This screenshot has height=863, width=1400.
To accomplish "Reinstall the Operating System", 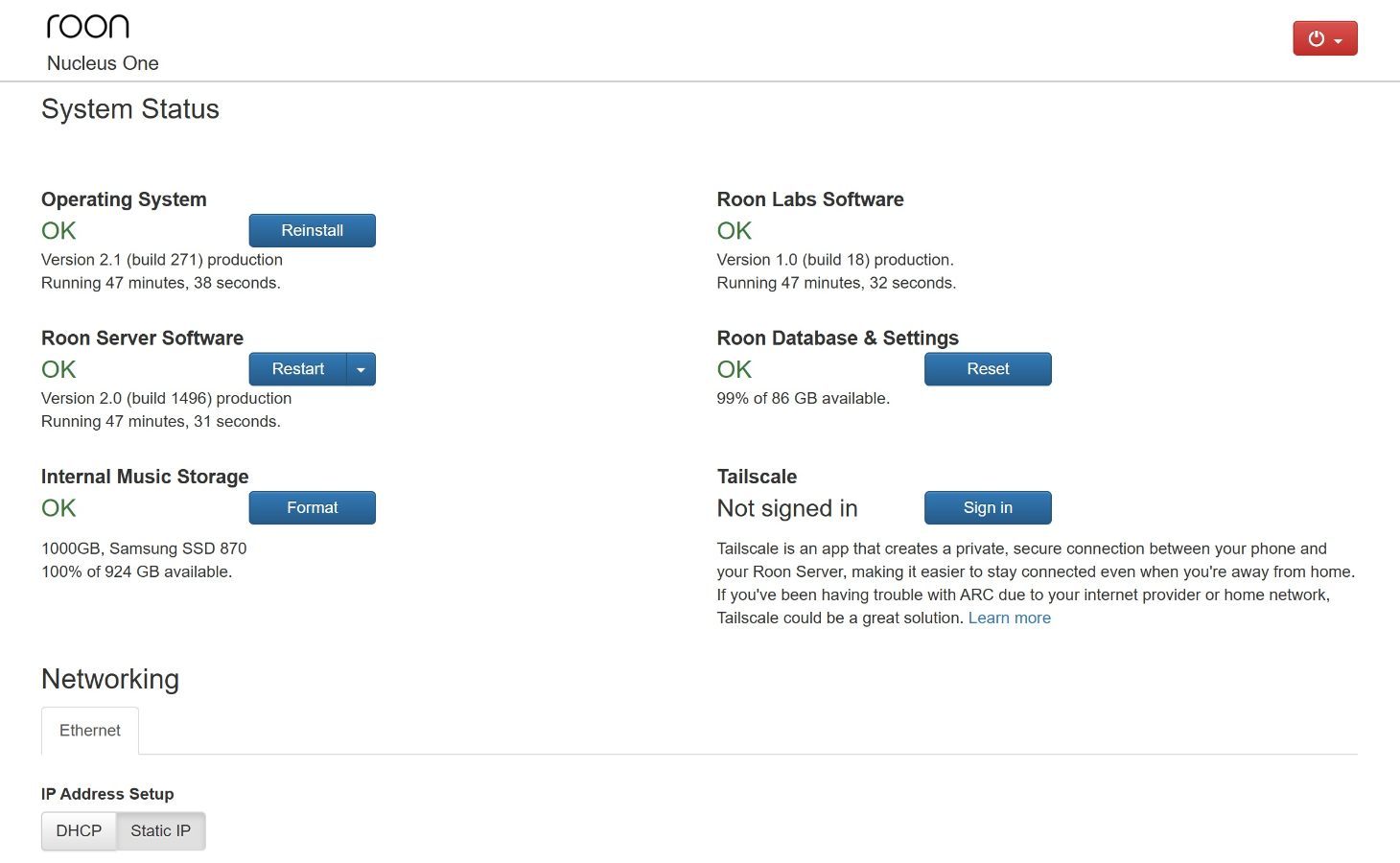I will coord(312,230).
